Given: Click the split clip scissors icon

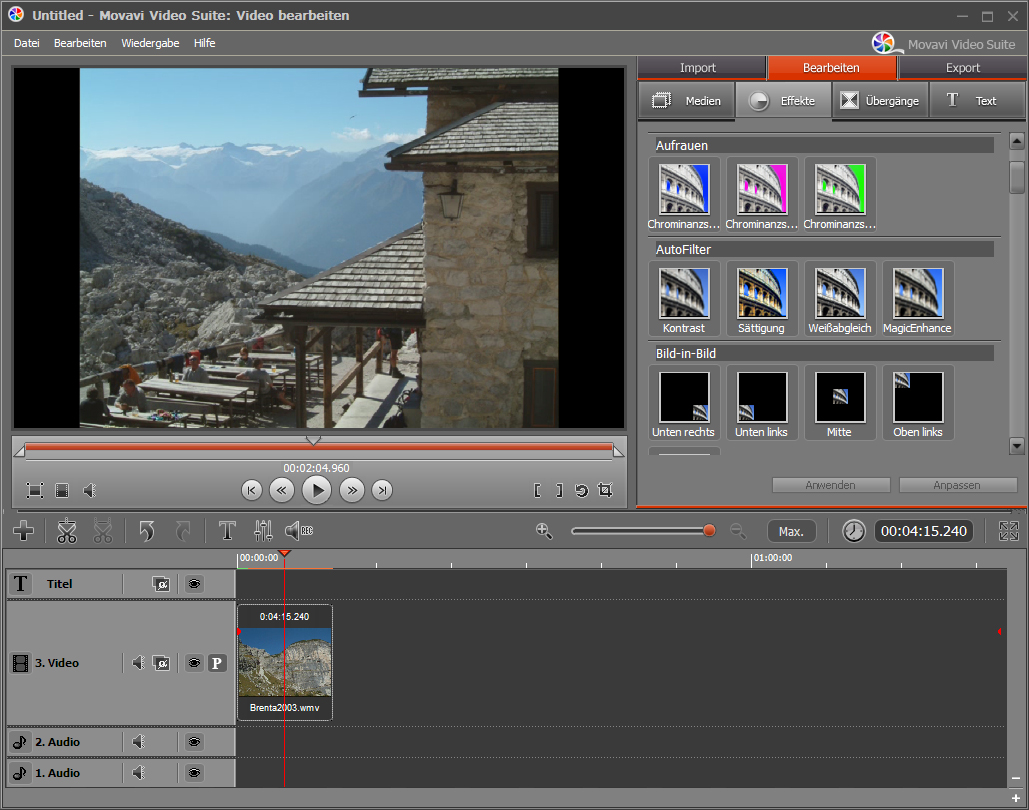Looking at the screenshot, I should (67, 531).
